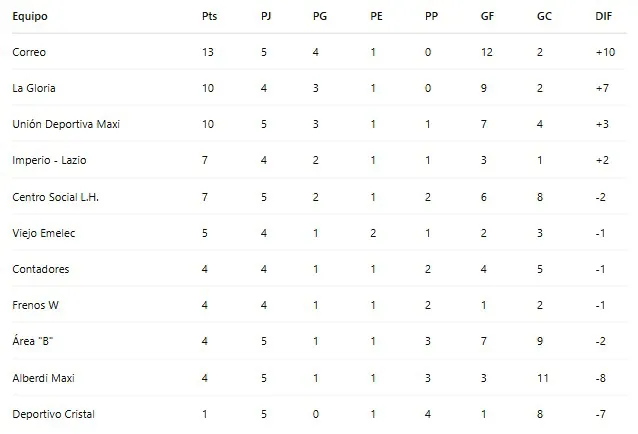Image resolution: width=638 pixels, height=434 pixels.
Task: Click the GF column header
Action: click(486, 17)
